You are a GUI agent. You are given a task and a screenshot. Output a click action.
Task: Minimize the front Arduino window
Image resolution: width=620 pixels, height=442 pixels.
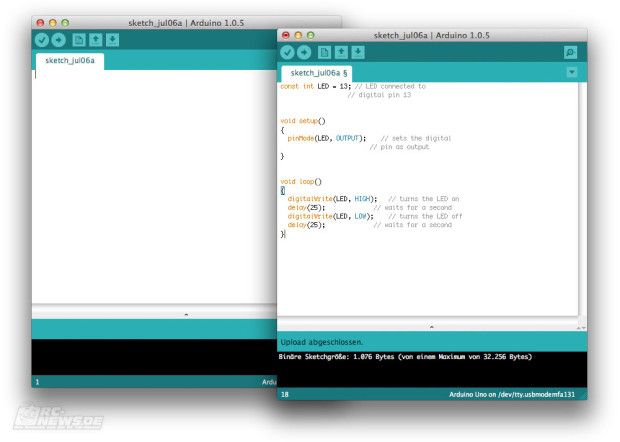pyautogui.click(x=298, y=35)
